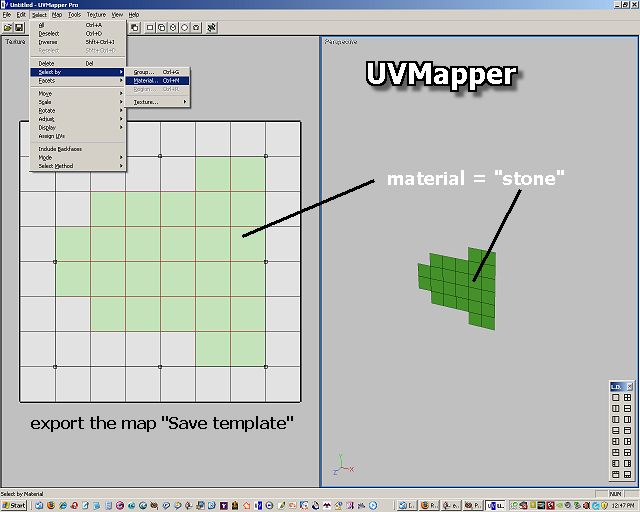640x512 pixels.
Task: Choose Deselect from Select menu
Action: coord(78,33)
